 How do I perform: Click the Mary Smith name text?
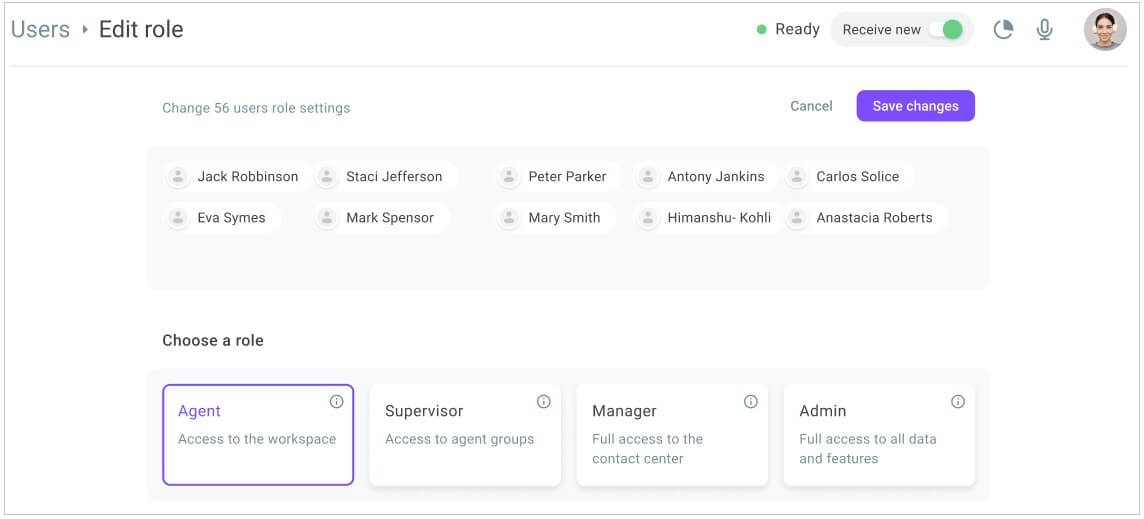pos(565,218)
